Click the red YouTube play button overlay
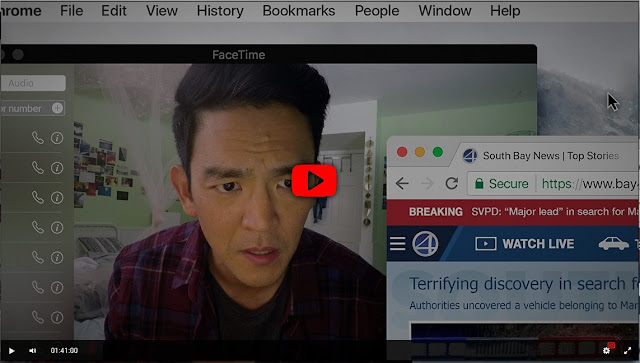 (x=314, y=180)
